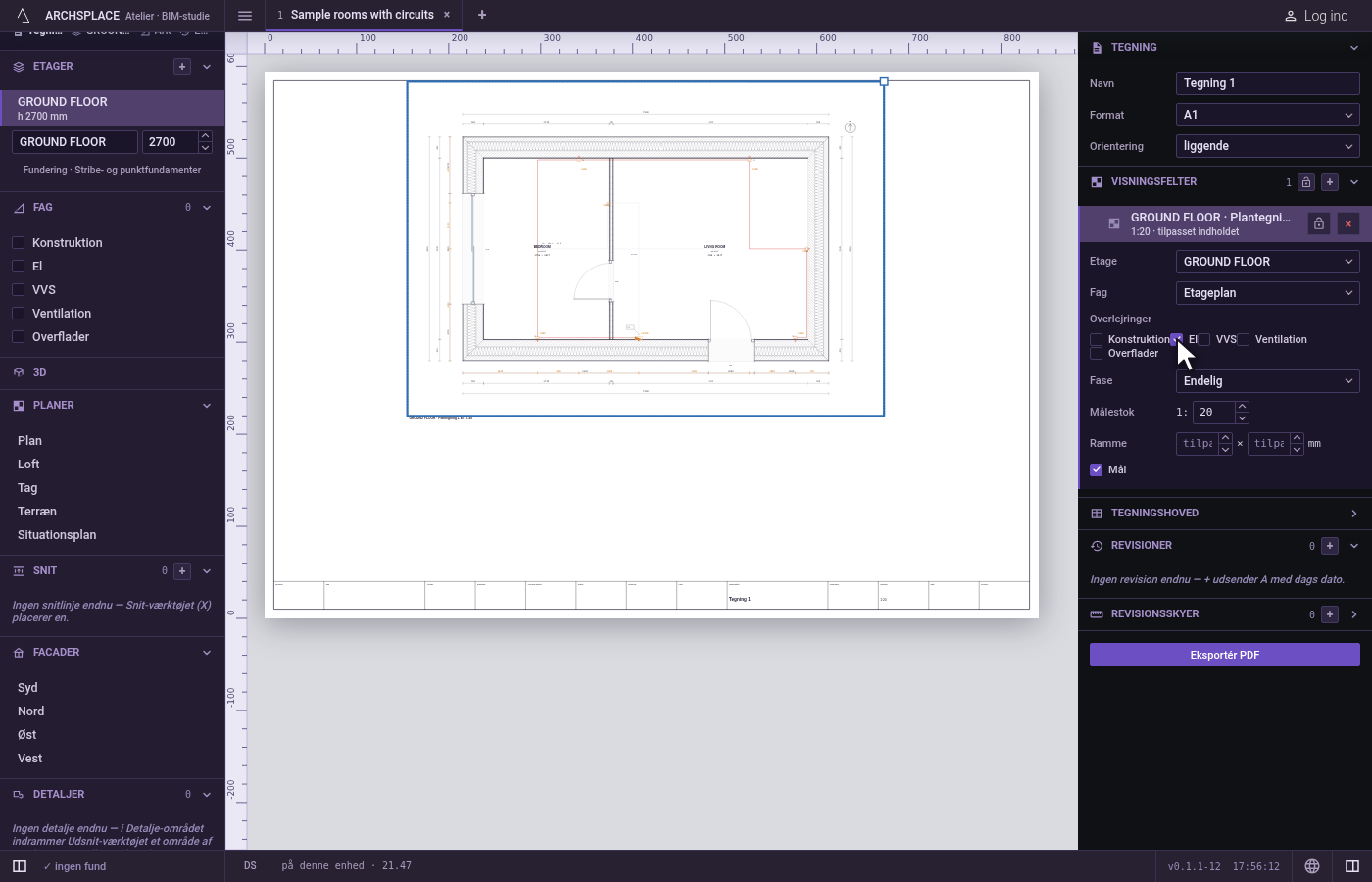Open the Fag Etageplan dropdown

pos(1267,293)
